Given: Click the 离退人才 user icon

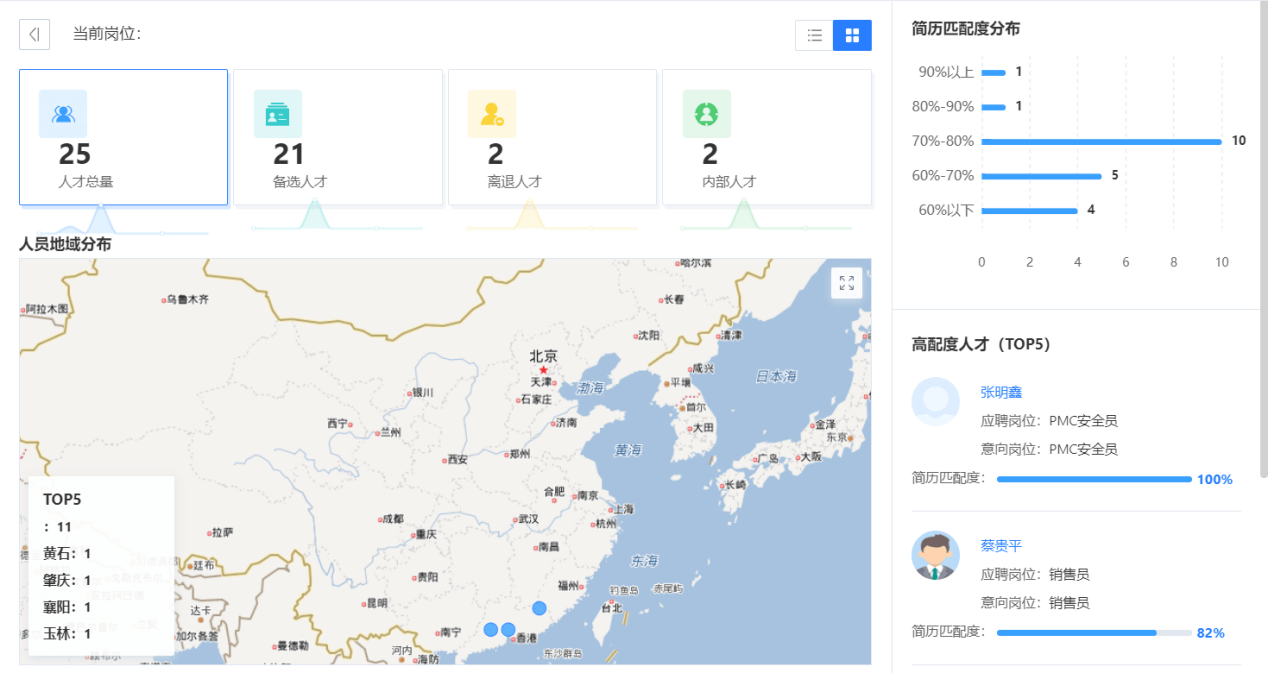Looking at the screenshot, I should coord(492,114).
